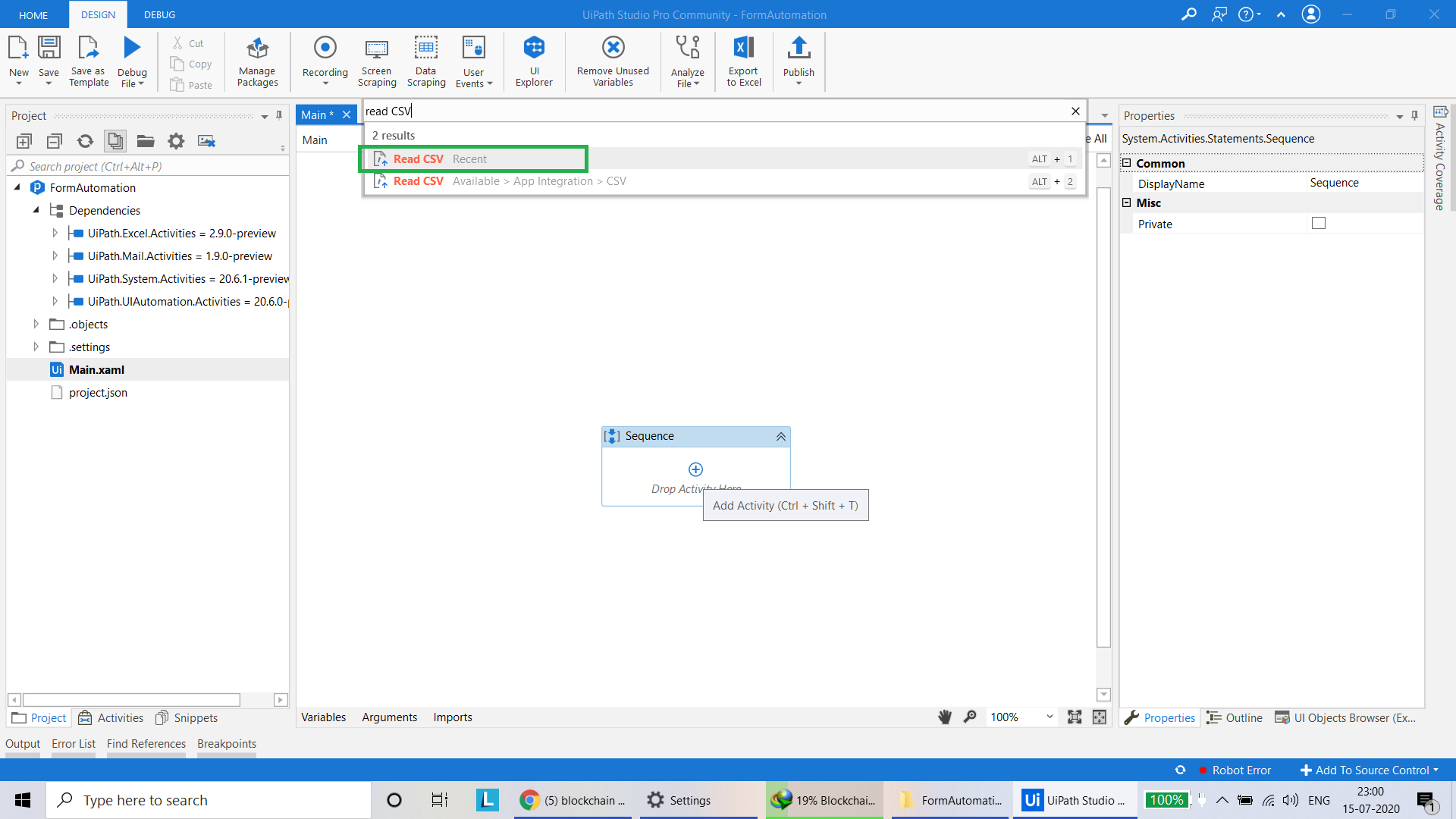Switch to the DEBUG ribbon tab

[159, 14]
